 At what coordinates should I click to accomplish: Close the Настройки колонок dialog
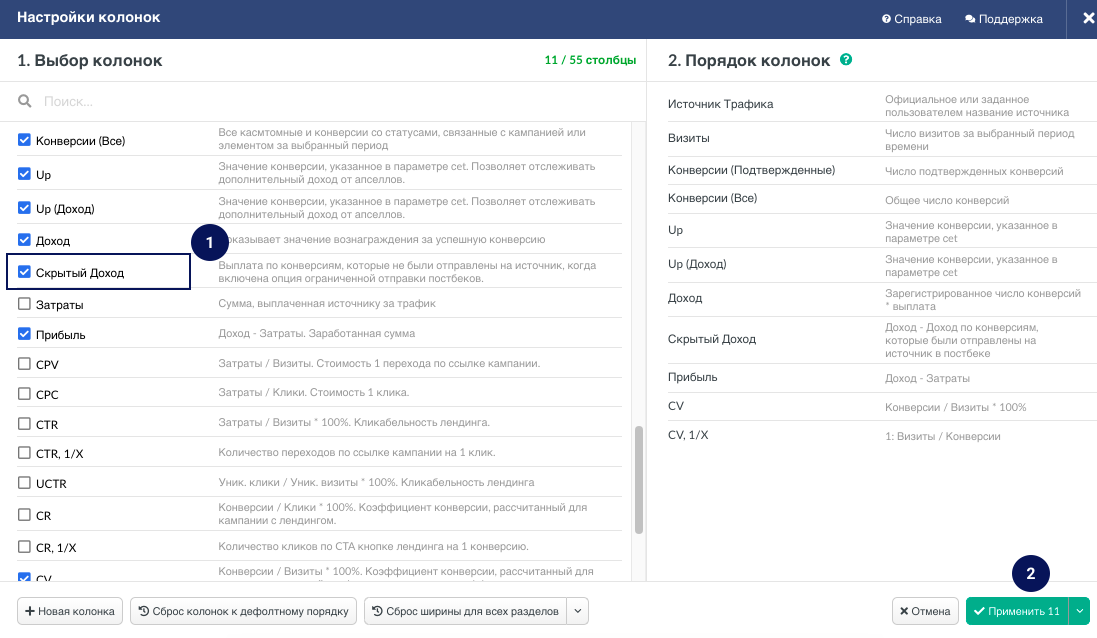1088,19
